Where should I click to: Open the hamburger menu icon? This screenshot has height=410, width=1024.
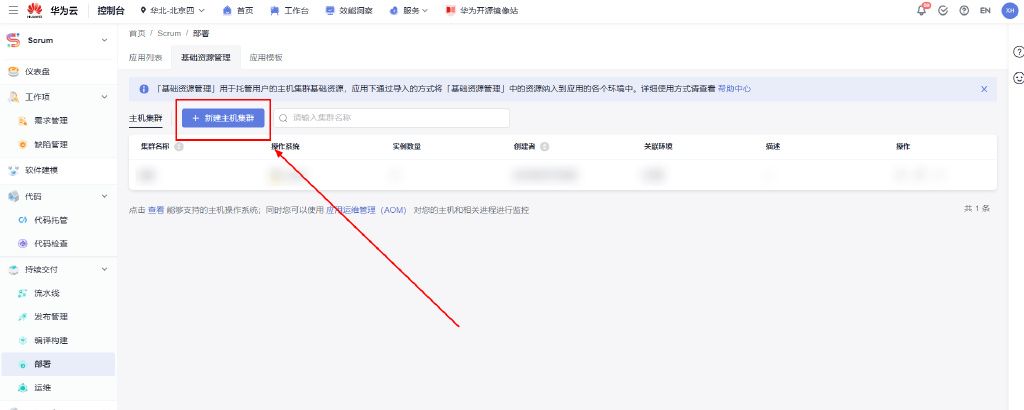(13, 10)
